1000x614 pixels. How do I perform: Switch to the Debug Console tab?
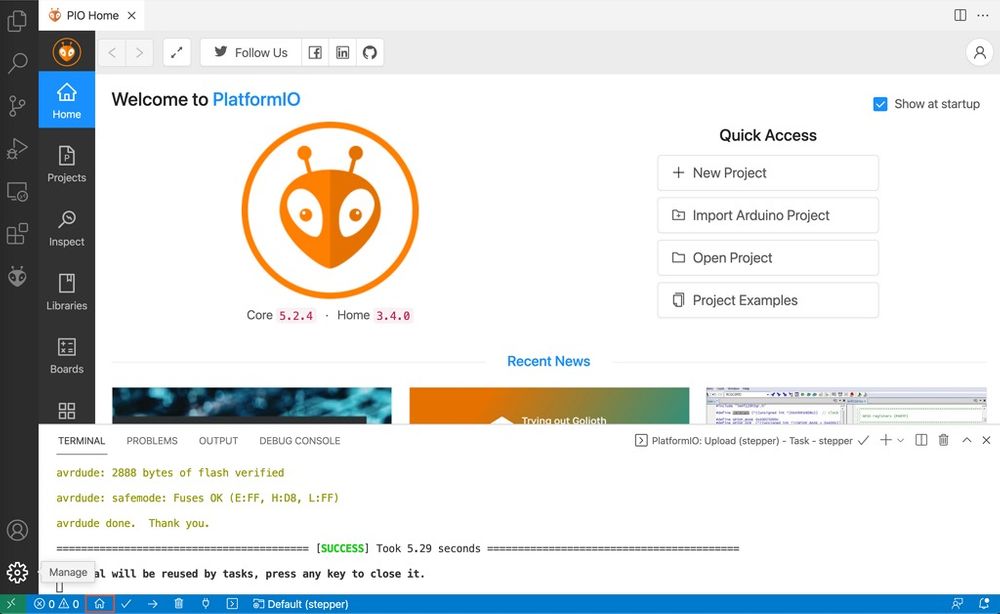pyautogui.click(x=299, y=440)
